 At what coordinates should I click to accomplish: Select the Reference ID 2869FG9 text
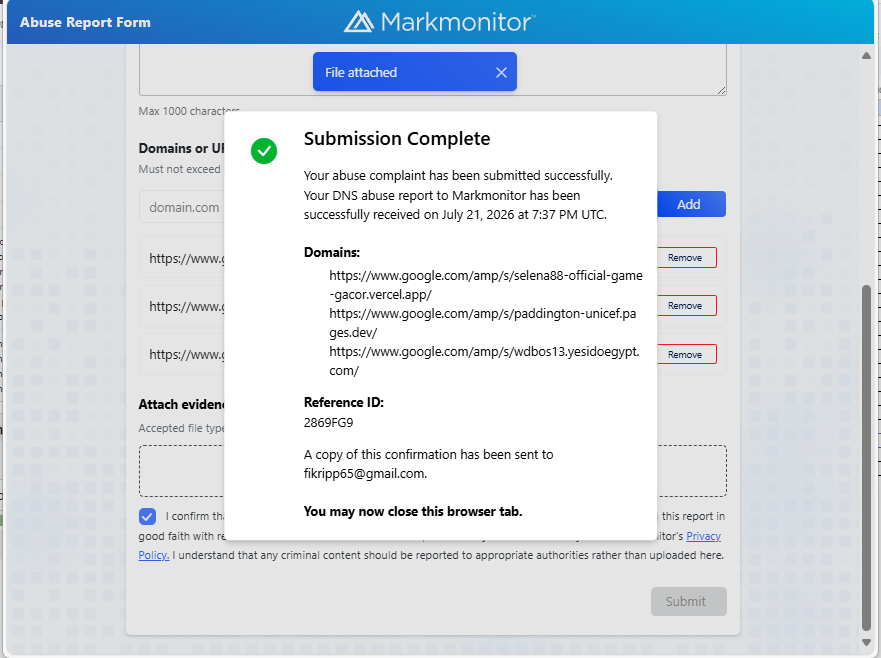[328, 423]
